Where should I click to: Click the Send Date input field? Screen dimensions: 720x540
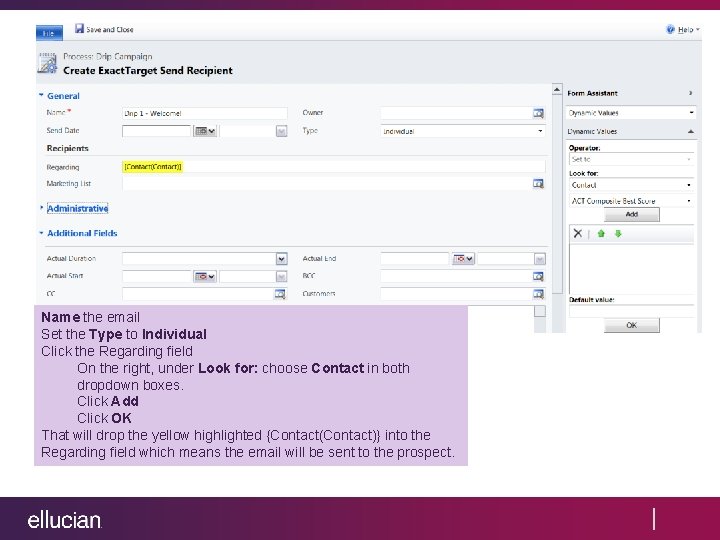point(157,131)
